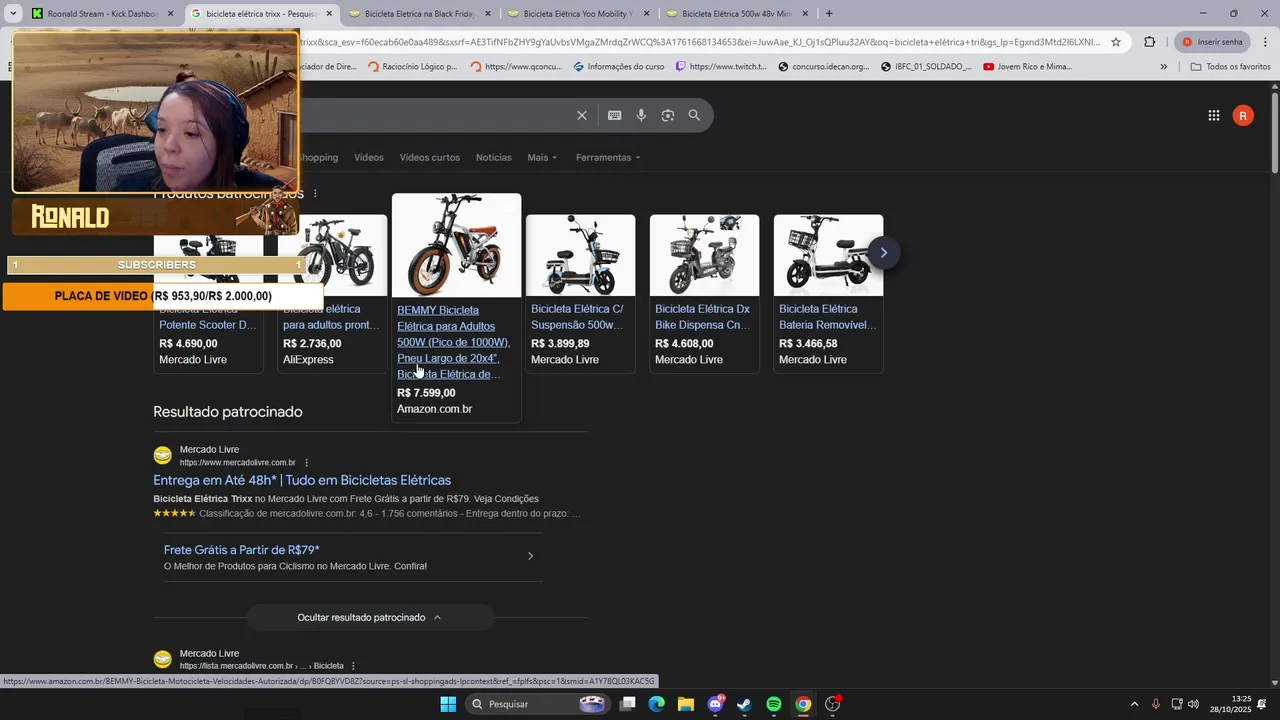The image size is (1280, 720).
Task: Open the OBS icon in the taskbar
Action: pyautogui.click(x=833, y=704)
